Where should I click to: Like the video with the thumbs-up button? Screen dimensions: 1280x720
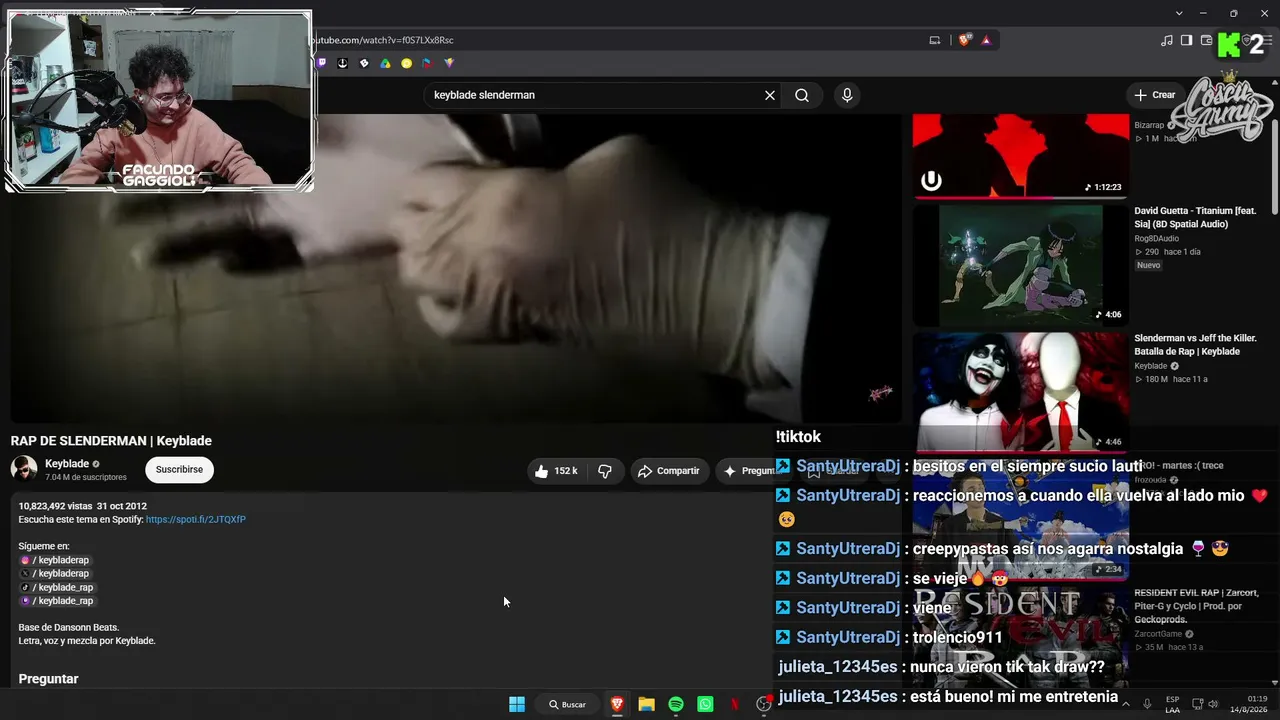point(557,471)
